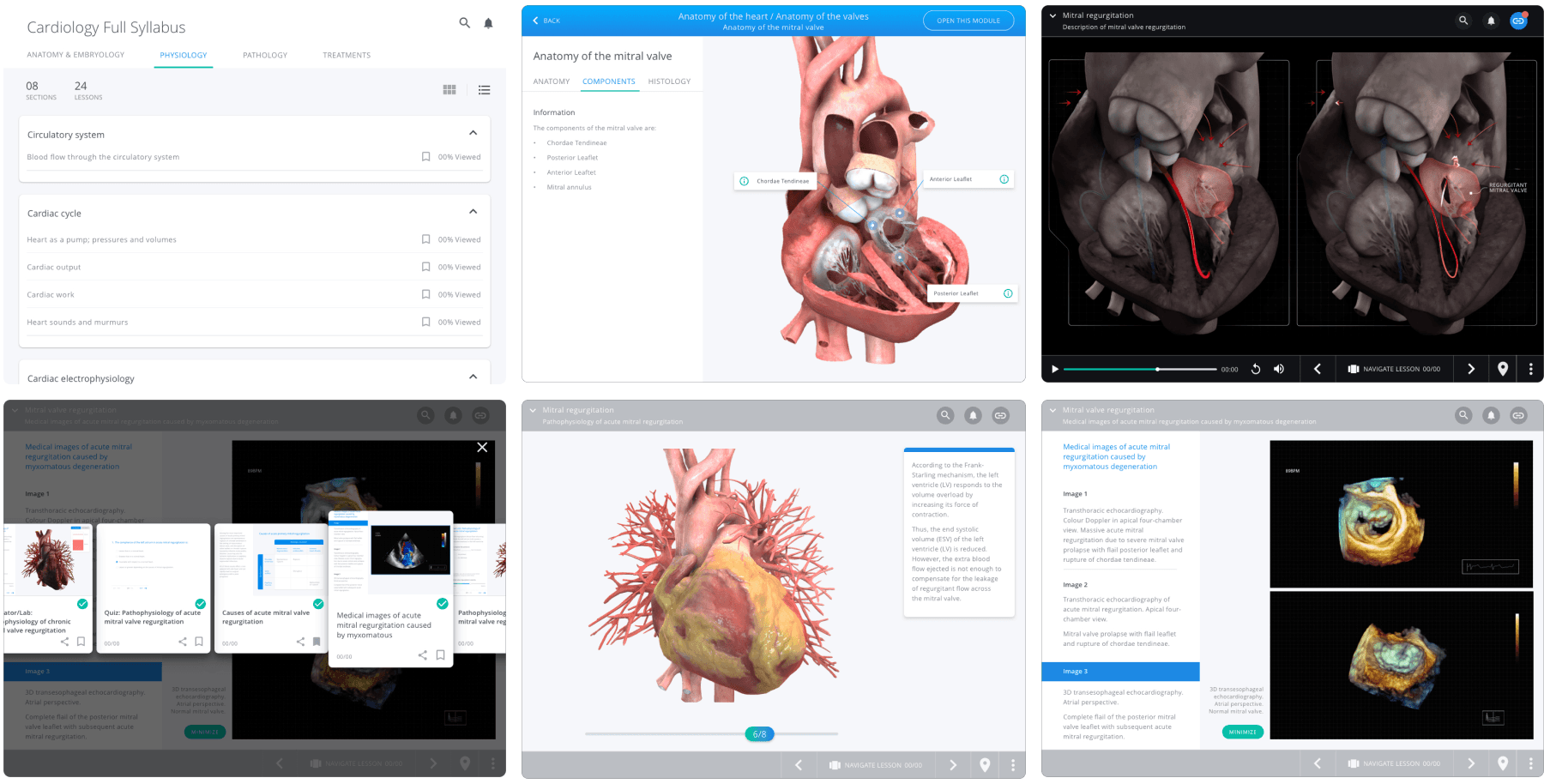The height and width of the screenshot is (784, 1544).
Task: Open the Histology tab
Action: coord(669,81)
